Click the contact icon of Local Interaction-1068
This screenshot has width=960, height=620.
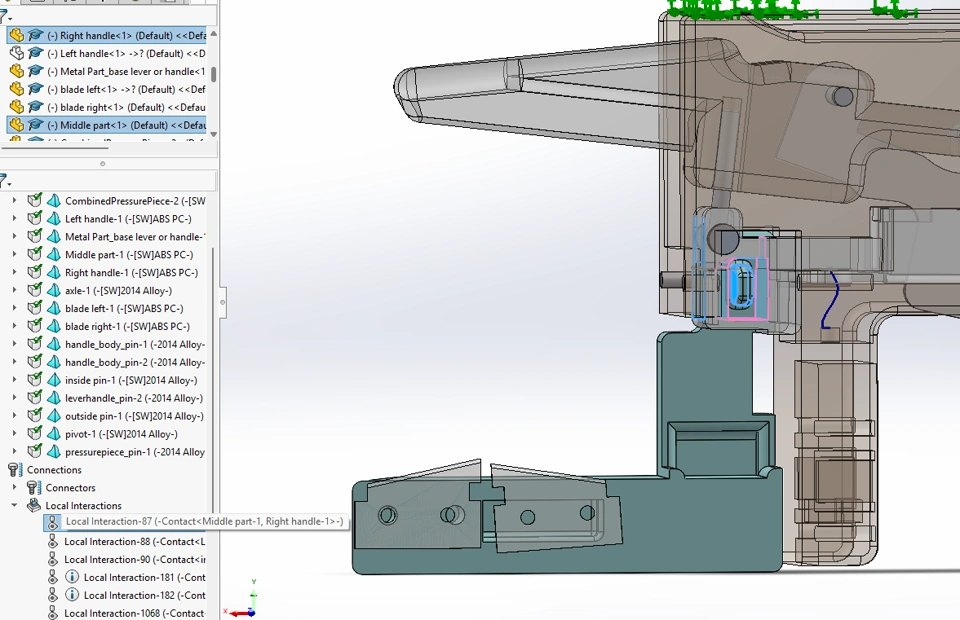(53, 613)
